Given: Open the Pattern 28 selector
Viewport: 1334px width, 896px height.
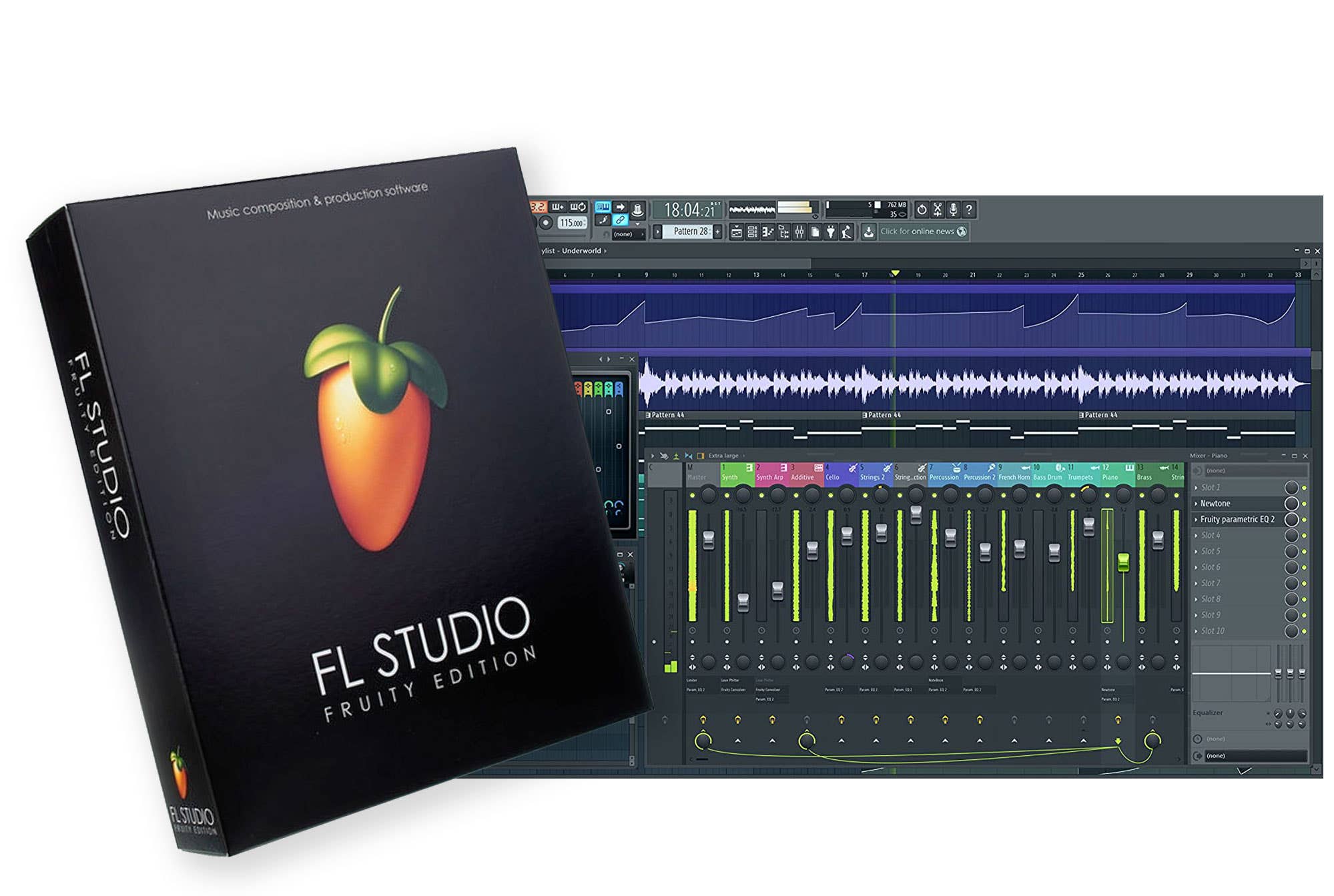Looking at the screenshot, I should pyautogui.click(x=687, y=232).
